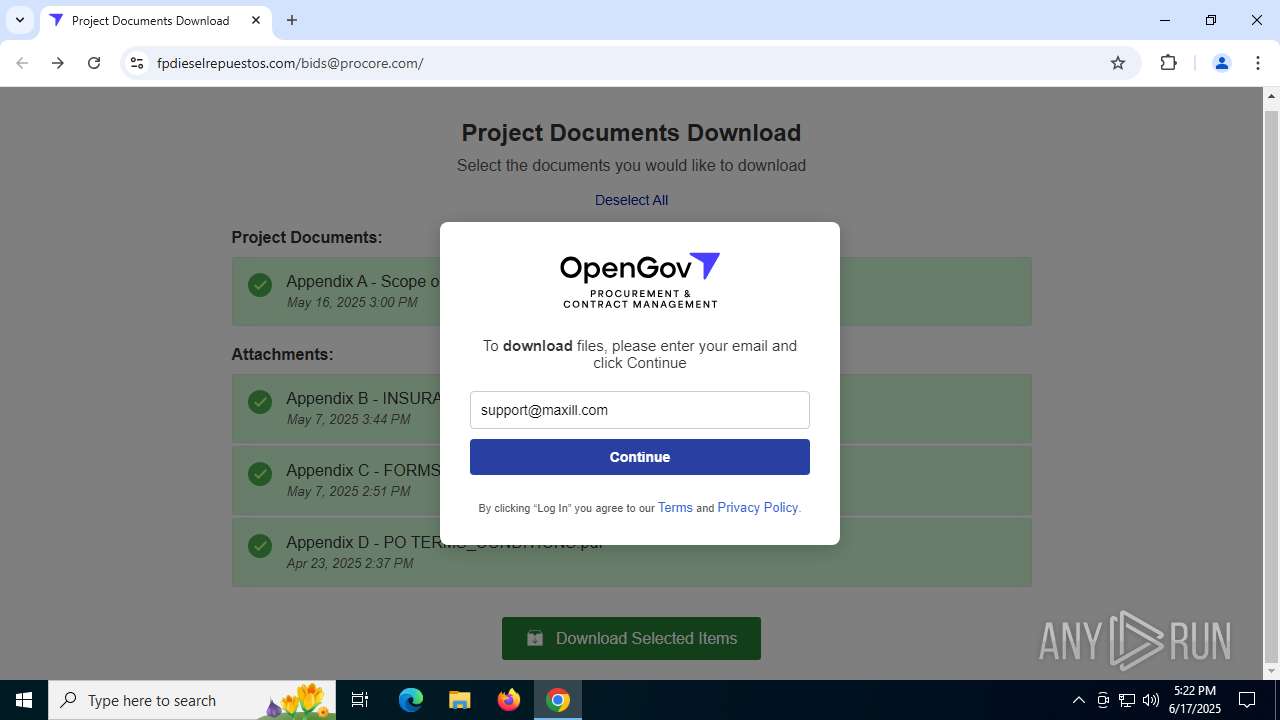Click the email input field

coord(640,410)
